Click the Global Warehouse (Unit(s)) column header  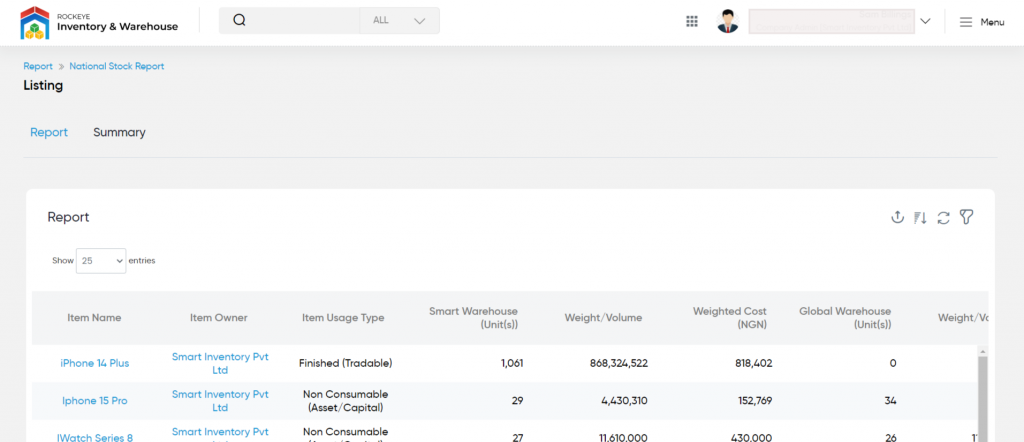coord(845,318)
